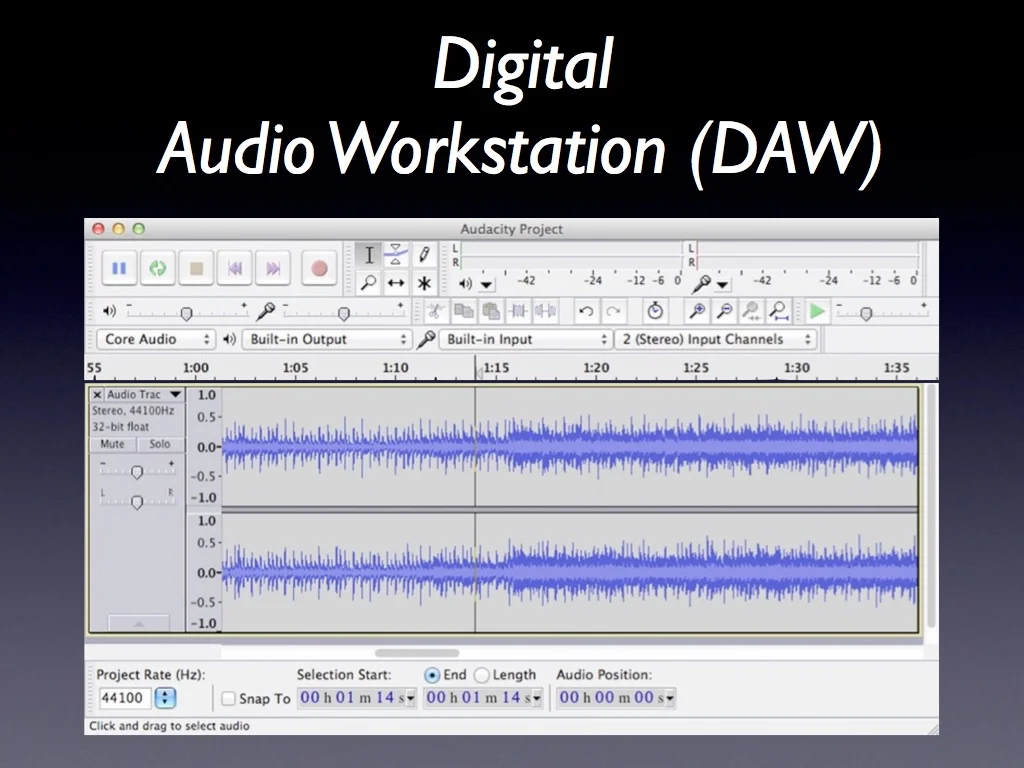Open the End time format arrow
This screenshot has width=1024, height=768.
(537, 698)
